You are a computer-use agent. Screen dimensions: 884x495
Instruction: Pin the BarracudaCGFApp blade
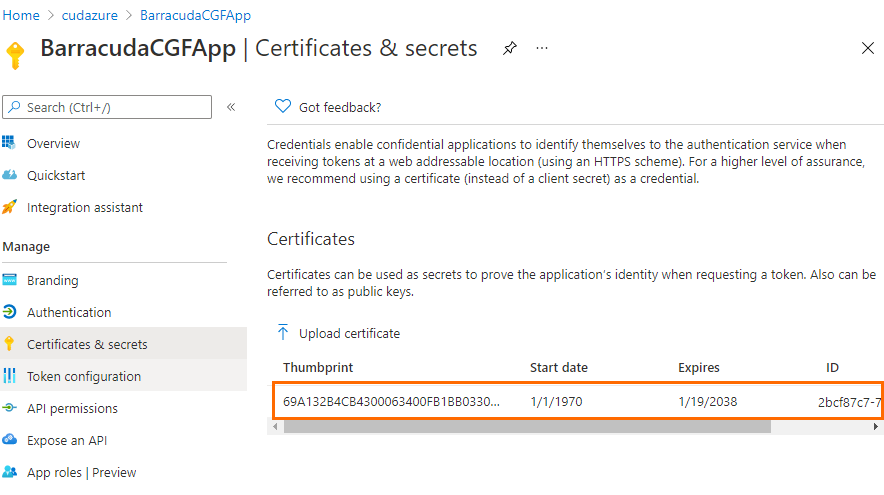[510, 48]
